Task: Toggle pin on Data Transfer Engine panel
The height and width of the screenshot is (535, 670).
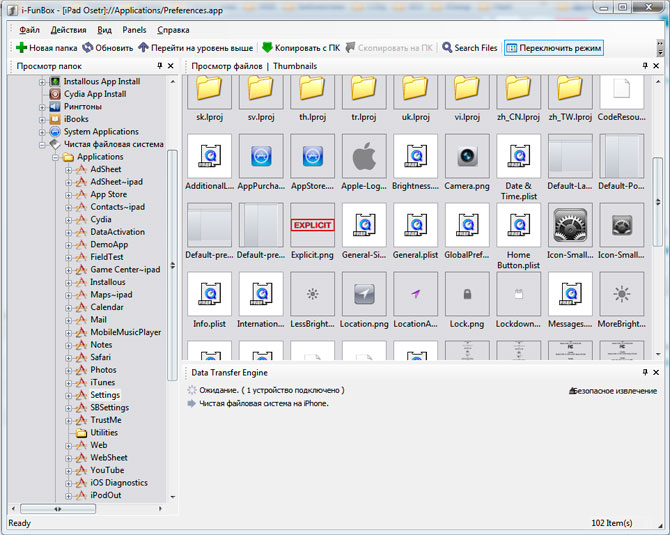Action: pos(644,373)
